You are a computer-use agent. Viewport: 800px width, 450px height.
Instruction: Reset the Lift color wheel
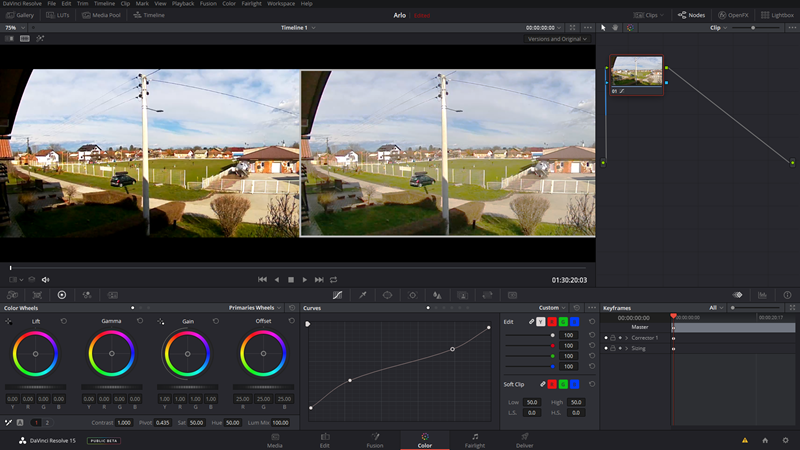point(64,321)
